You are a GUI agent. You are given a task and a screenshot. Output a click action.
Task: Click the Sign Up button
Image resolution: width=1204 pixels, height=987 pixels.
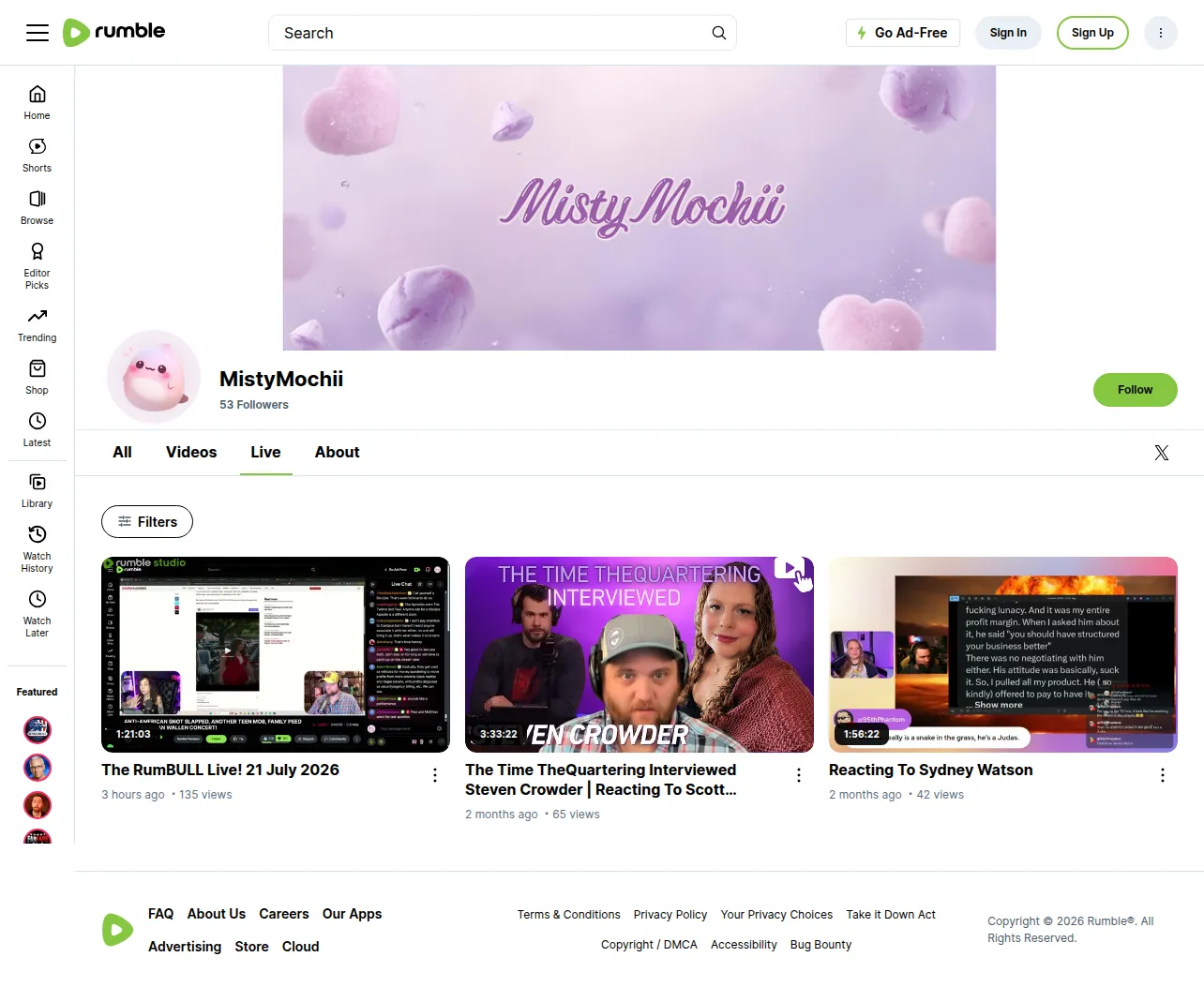coord(1092,33)
